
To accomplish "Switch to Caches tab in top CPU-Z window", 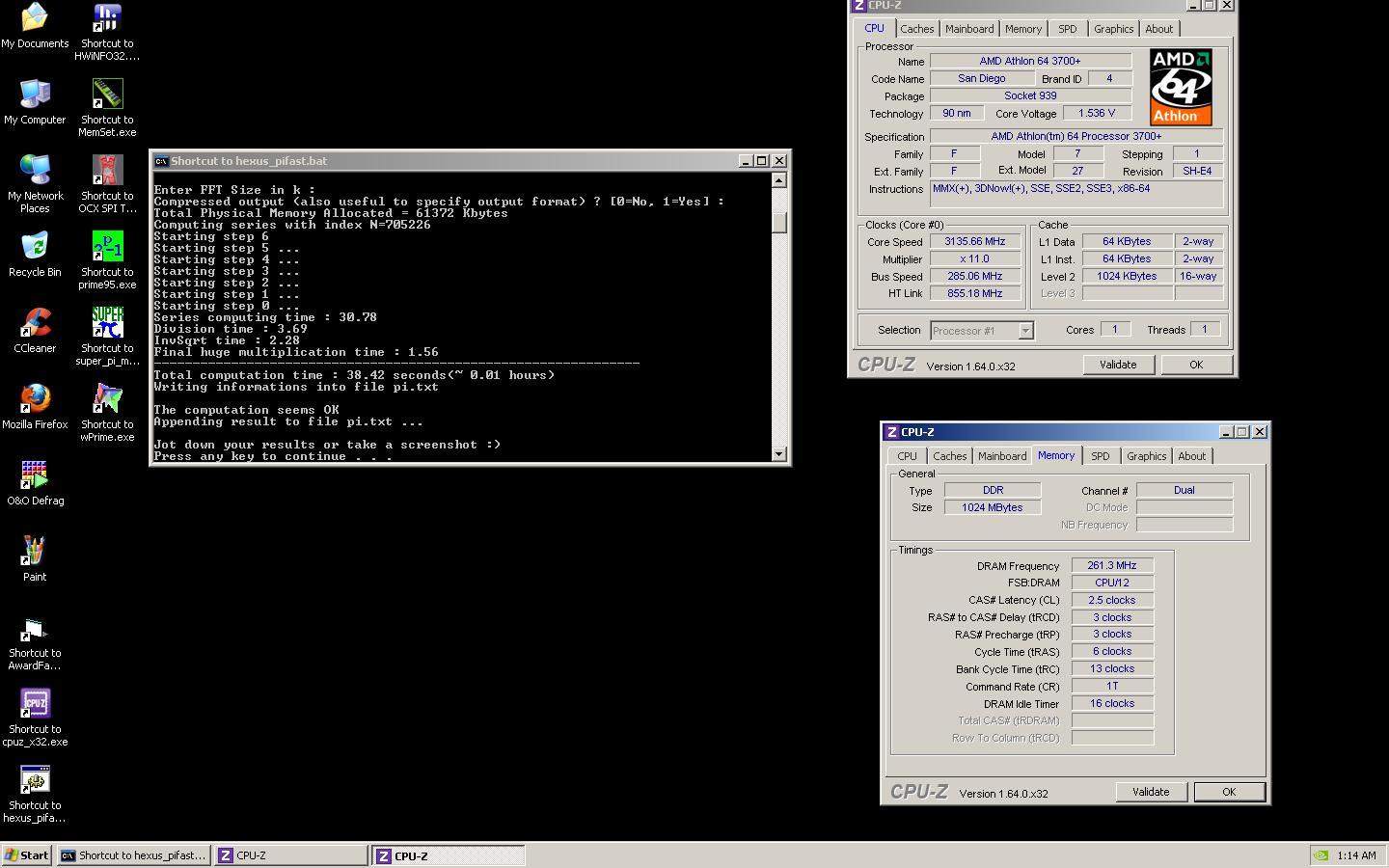I will 916,29.
